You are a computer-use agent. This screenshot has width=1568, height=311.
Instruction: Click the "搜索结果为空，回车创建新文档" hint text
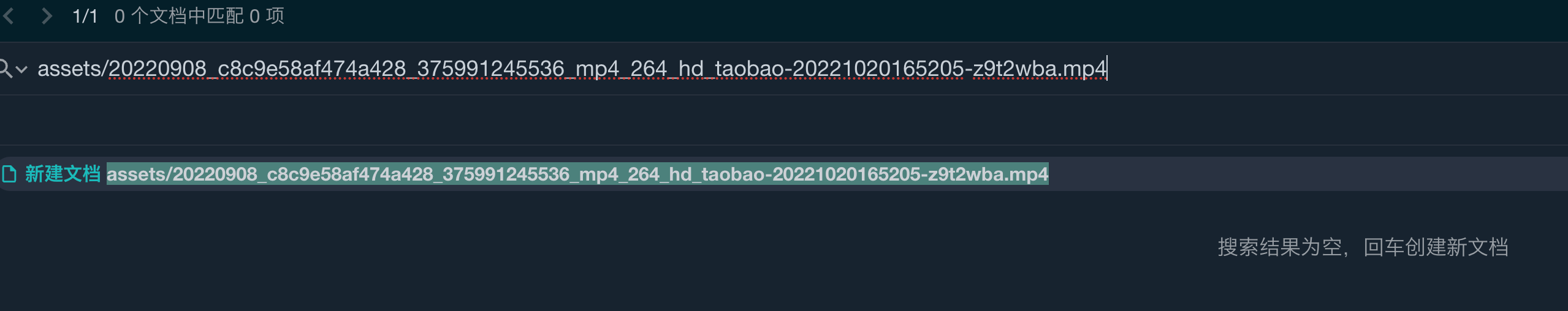pos(1362,247)
